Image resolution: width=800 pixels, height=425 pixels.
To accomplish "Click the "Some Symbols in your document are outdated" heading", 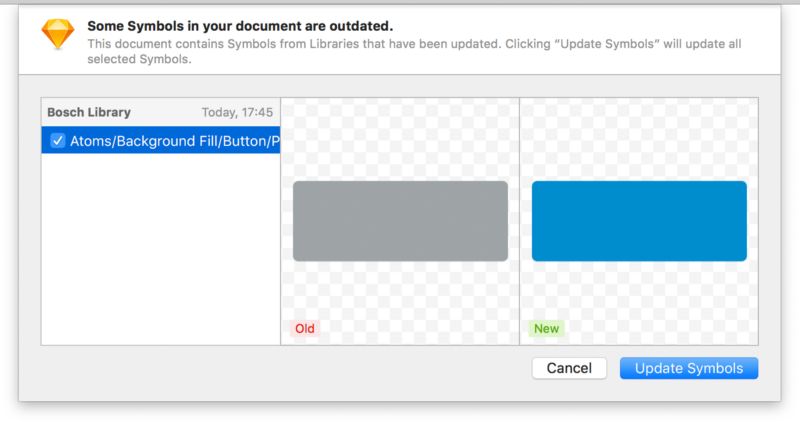I will tap(240, 26).
